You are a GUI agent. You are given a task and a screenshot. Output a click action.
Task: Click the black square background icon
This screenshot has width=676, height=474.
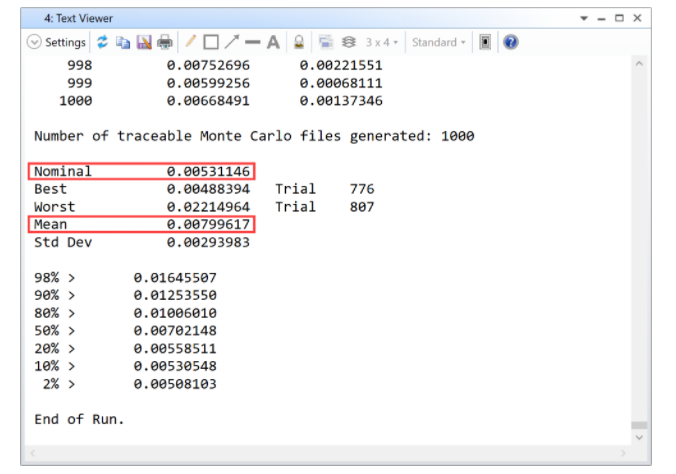[485, 42]
